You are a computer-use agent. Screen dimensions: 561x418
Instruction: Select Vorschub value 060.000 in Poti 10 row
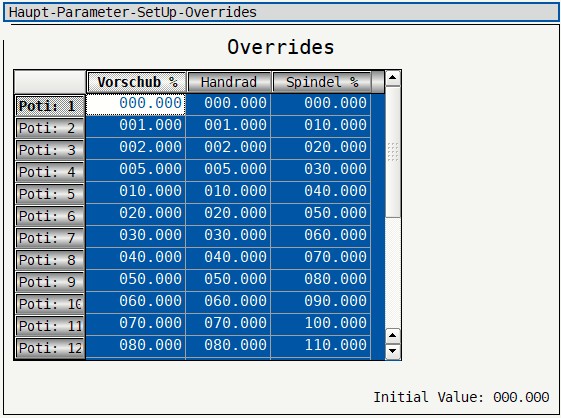click(136, 302)
